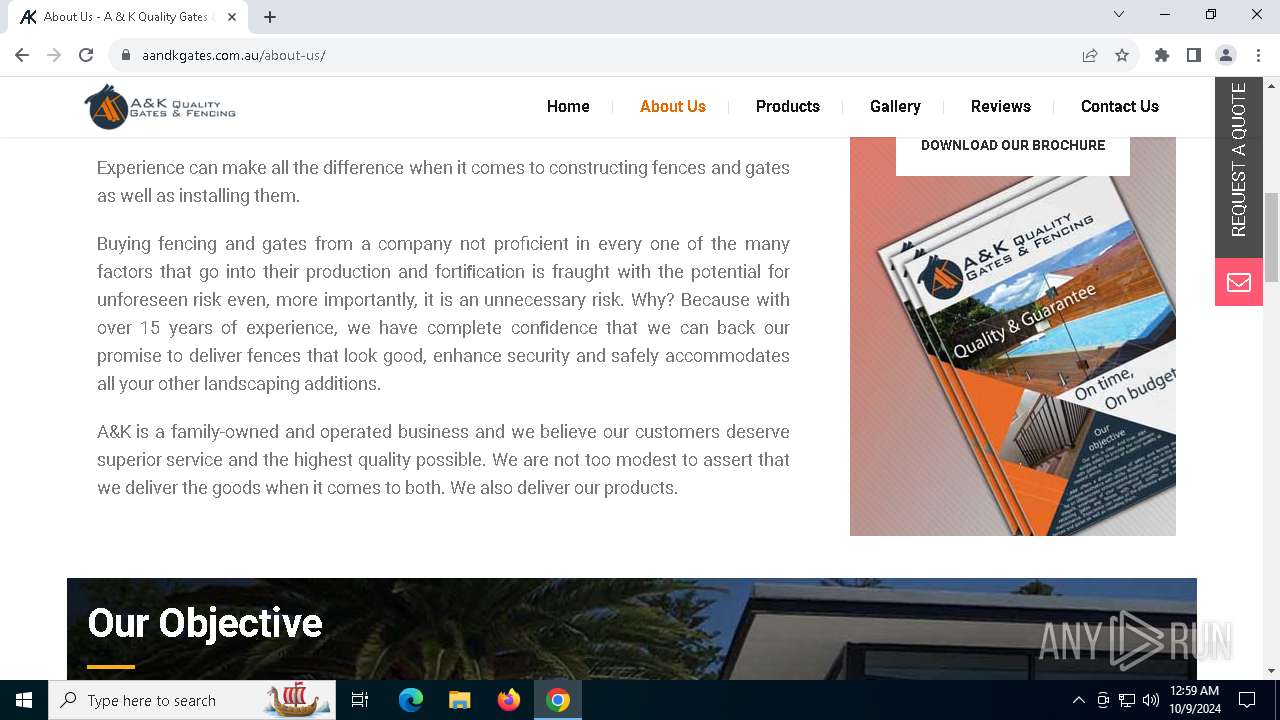The height and width of the screenshot is (720, 1280).
Task: Click the page vertical scrollbar thumb
Action: [1271, 237]
